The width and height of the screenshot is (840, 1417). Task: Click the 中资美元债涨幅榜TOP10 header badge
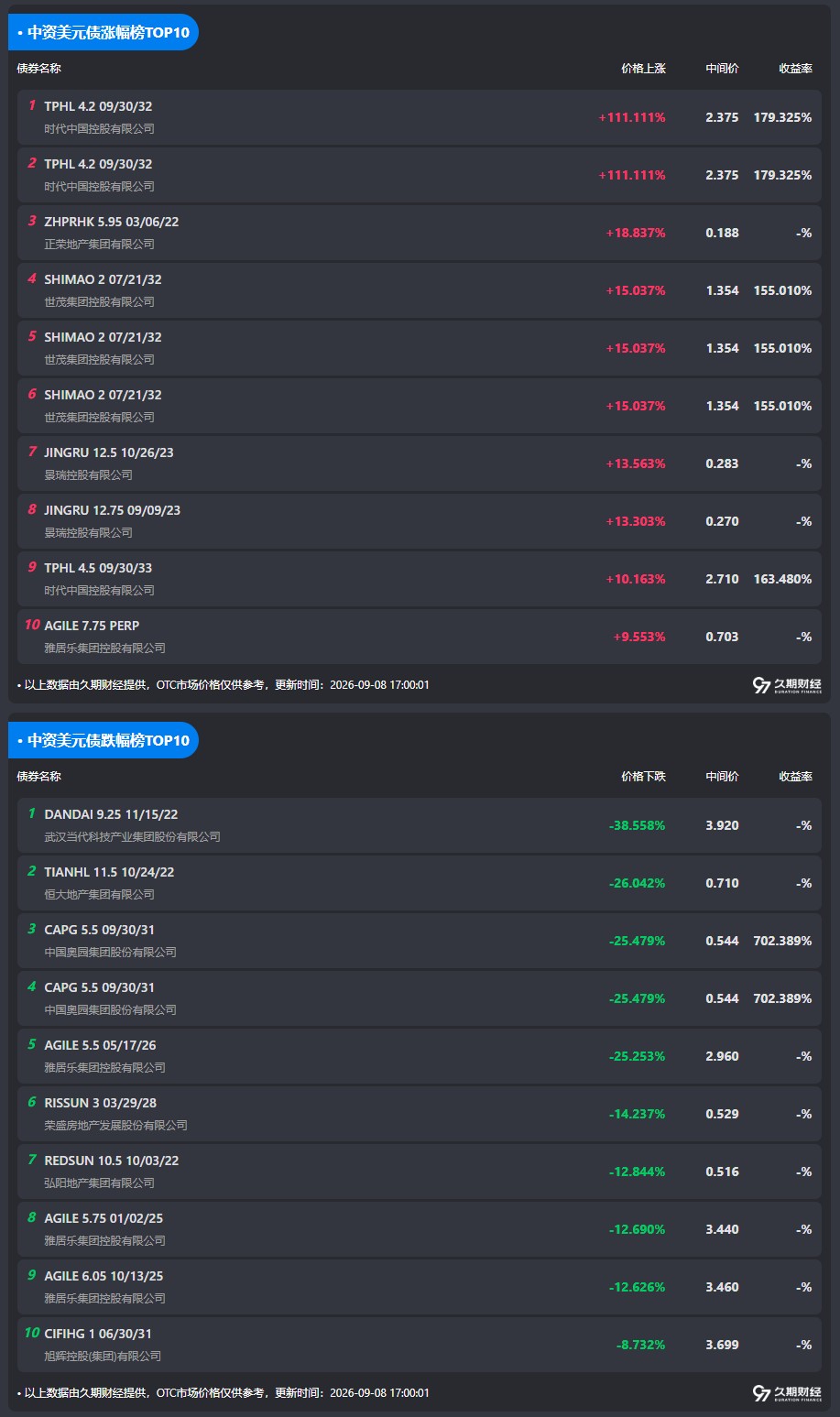(104, 32)
